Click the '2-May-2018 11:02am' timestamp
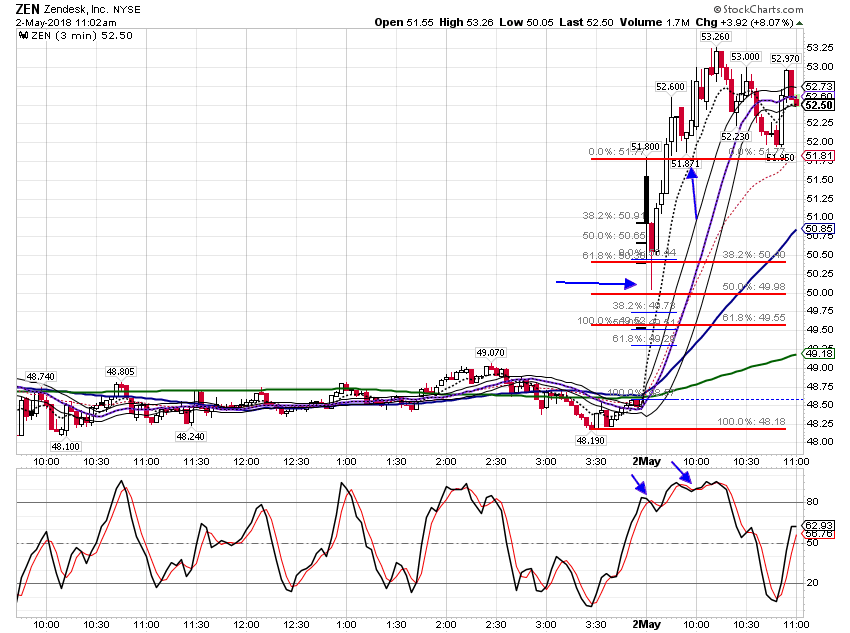Screen dimensions: 850x633 66,23
